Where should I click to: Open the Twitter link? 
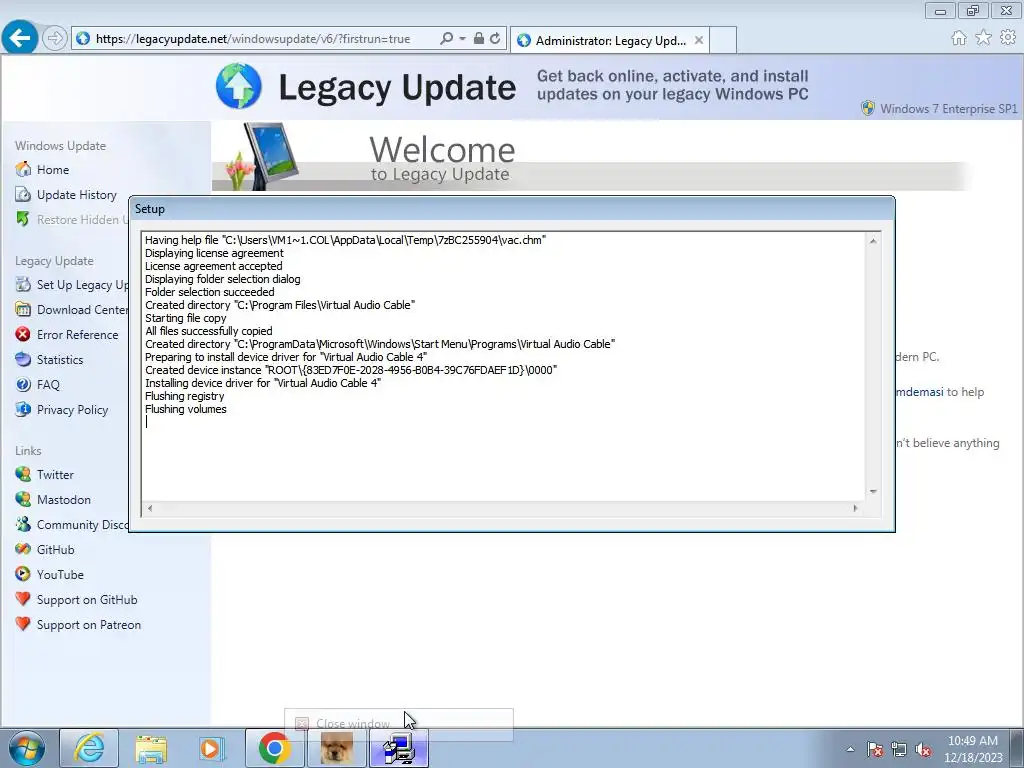click(x=55, y=475)
